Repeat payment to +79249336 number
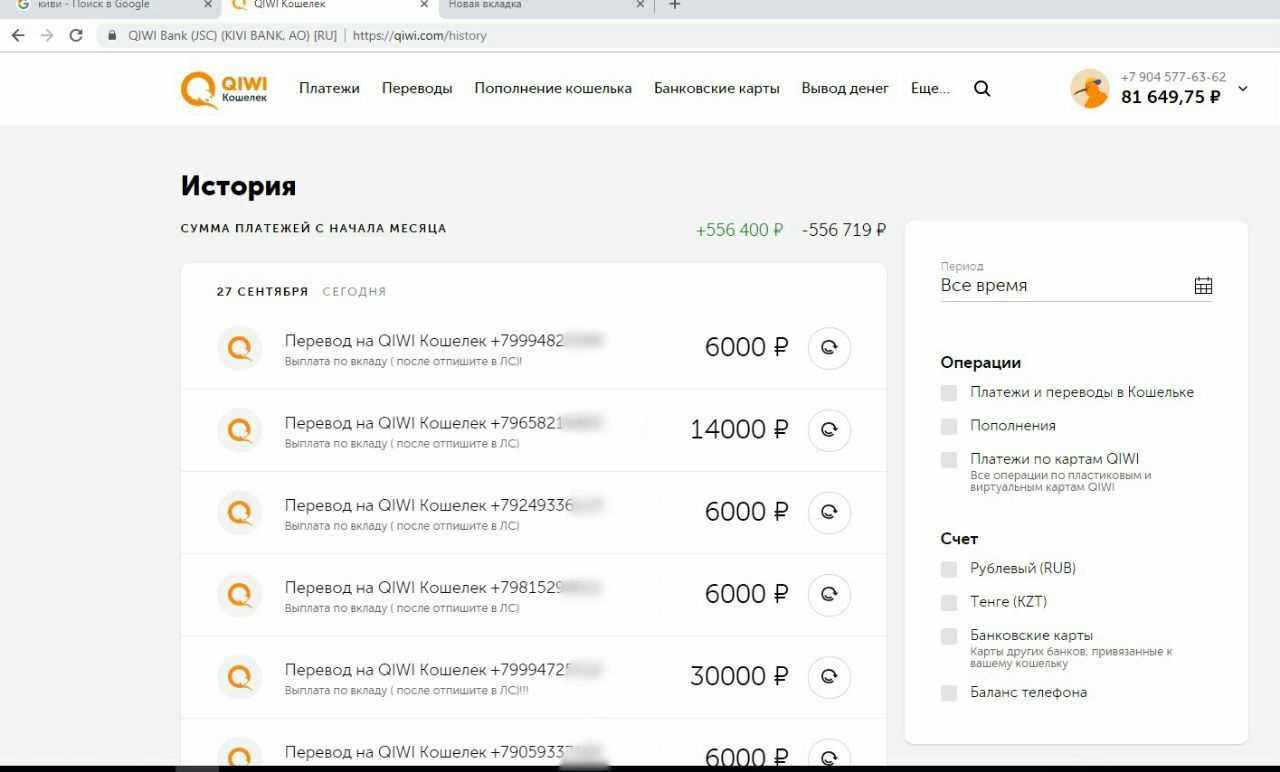 829,512
